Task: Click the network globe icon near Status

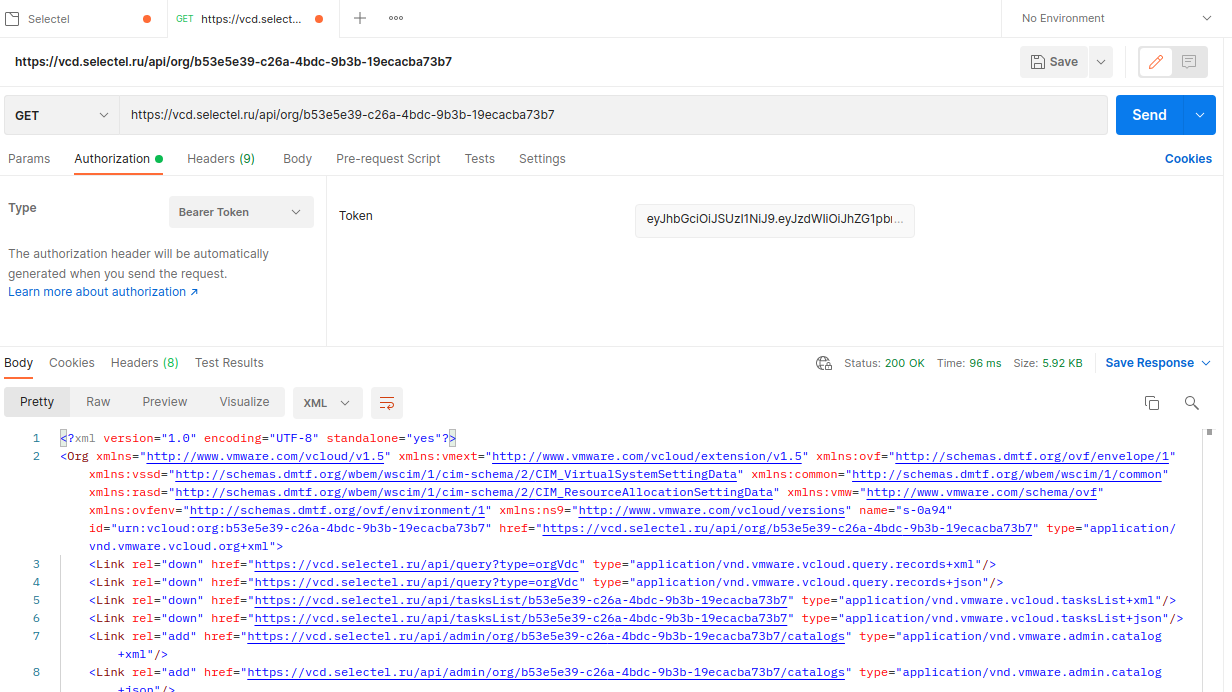Action: pos(823,363)
